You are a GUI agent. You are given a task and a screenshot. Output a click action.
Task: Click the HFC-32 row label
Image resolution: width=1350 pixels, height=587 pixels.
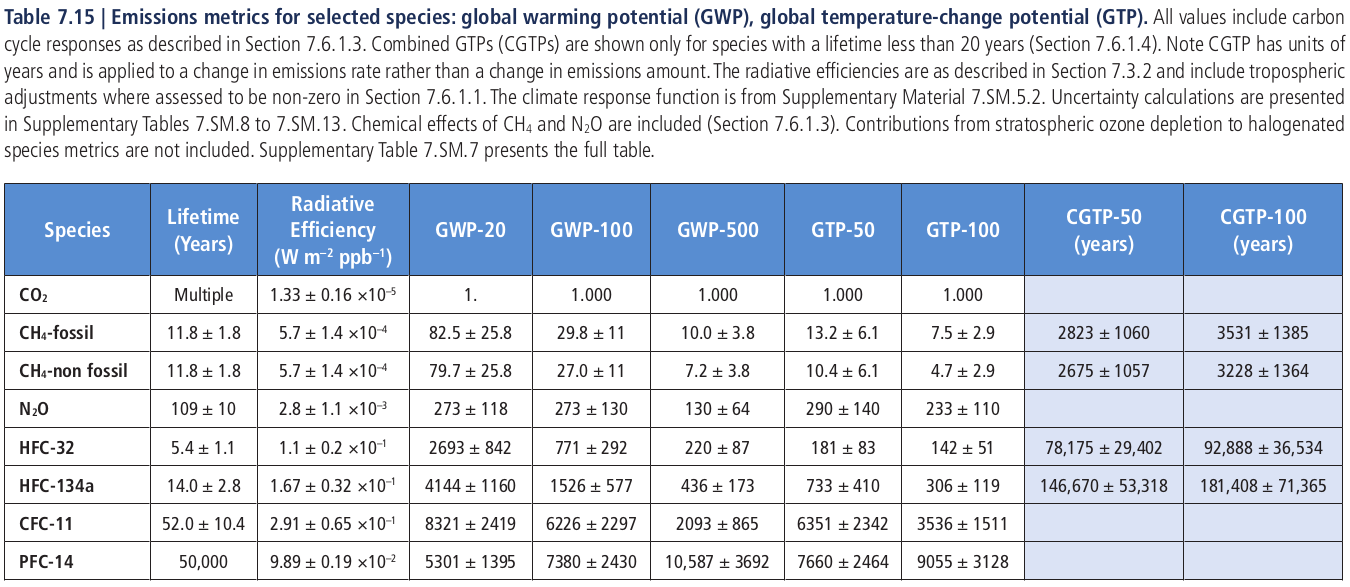47,447
